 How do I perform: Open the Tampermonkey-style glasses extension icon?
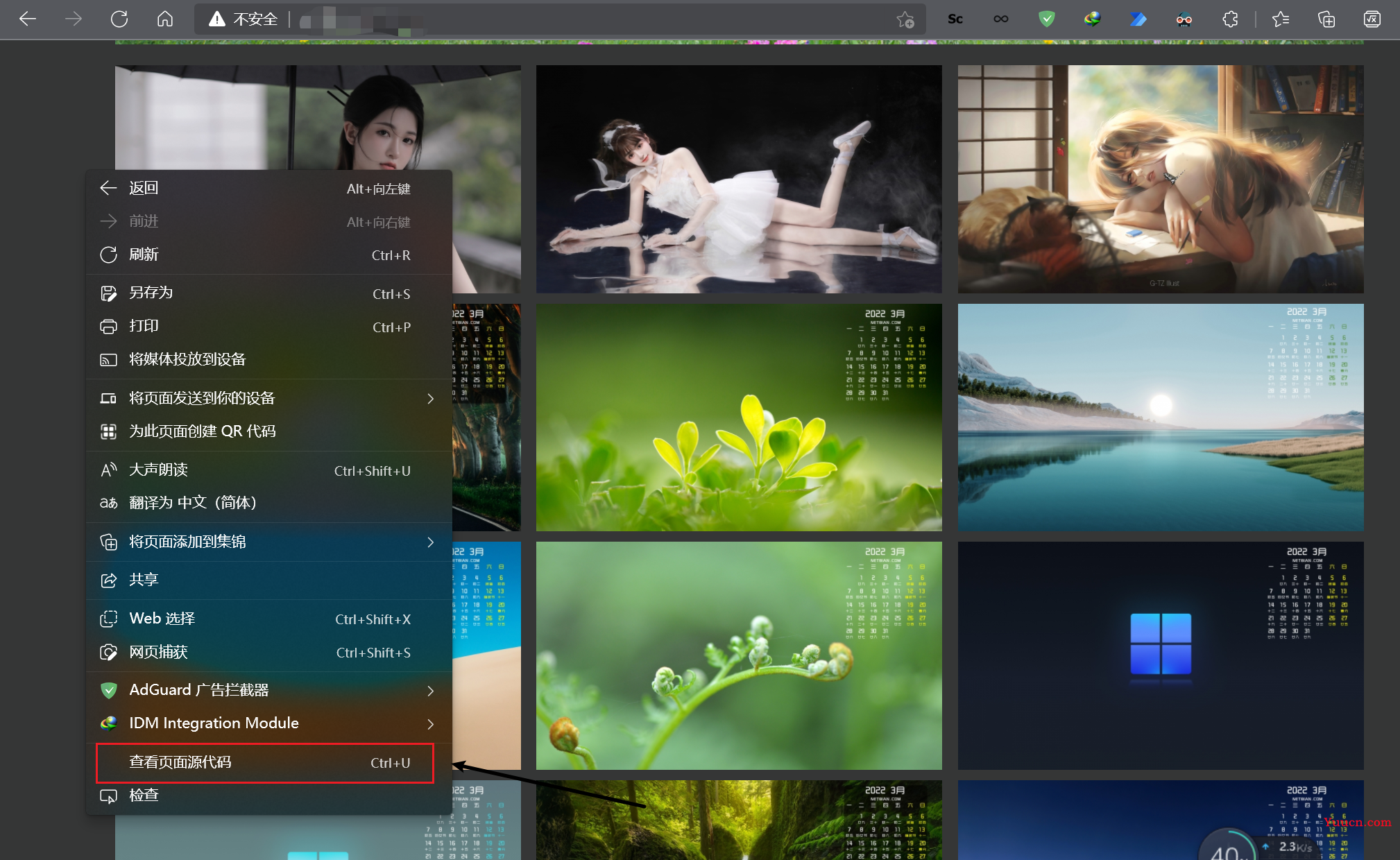click(x=1184, y=19)
